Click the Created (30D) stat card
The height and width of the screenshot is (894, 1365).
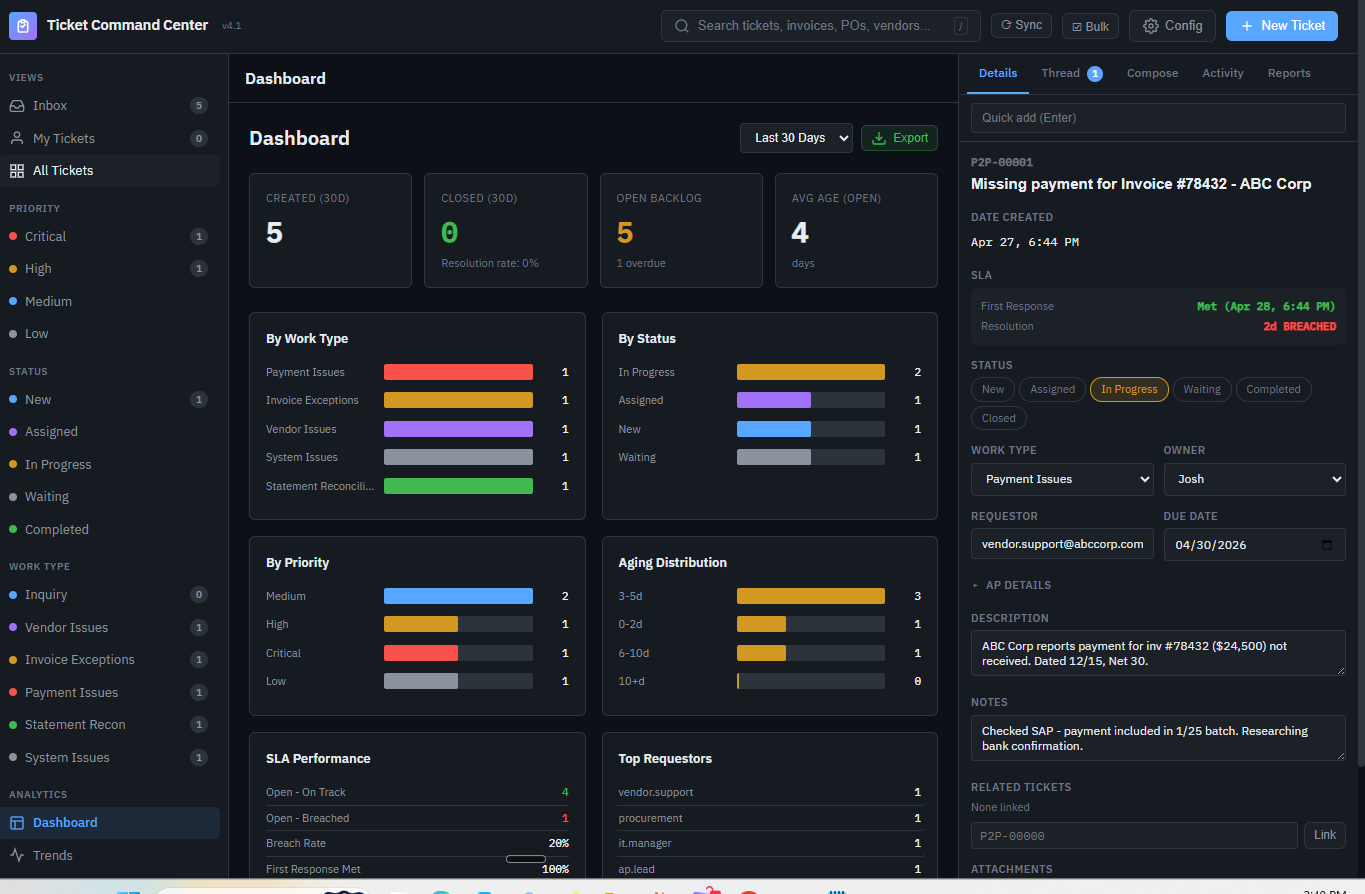(330, 231)
